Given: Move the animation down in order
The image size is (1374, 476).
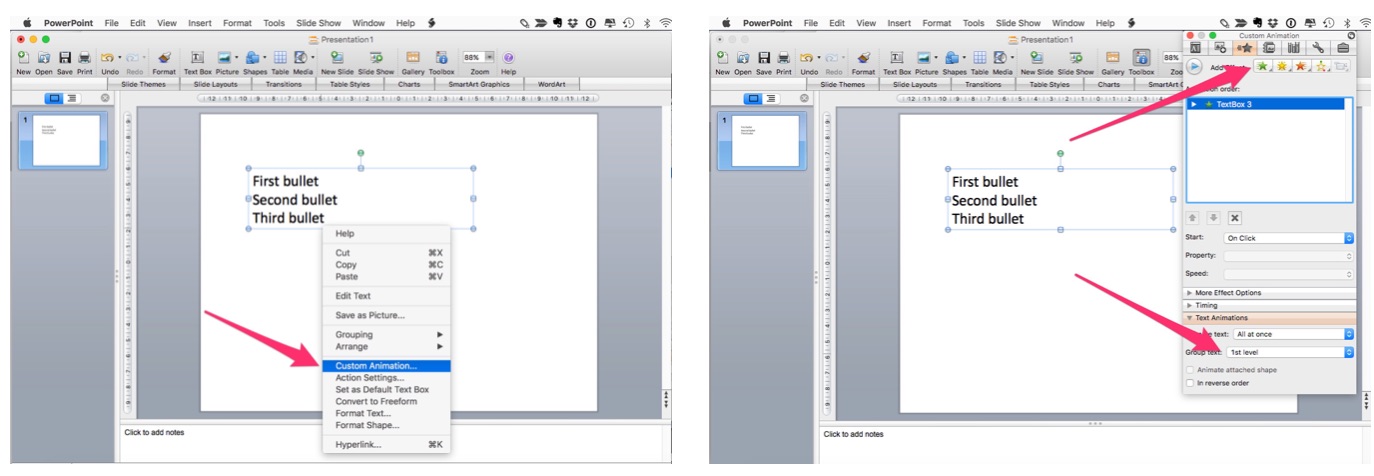Looking at the screenshot, I should (x=1213, y=217).
